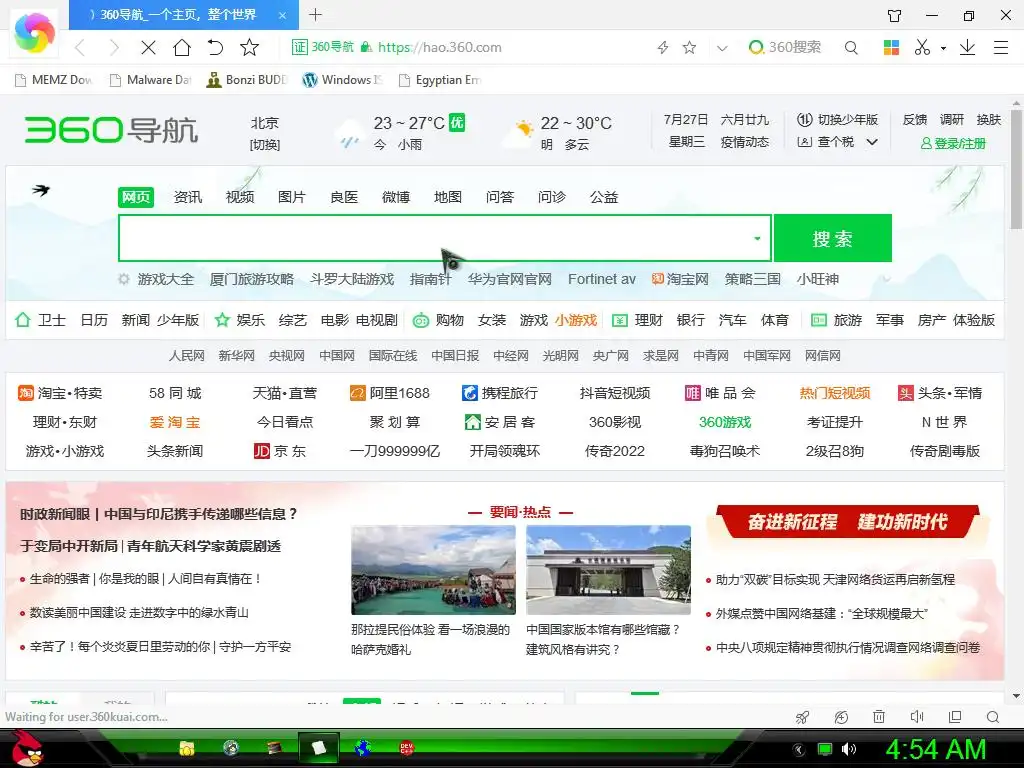Open the 京东 JD site link
1024x768 pixels.
tap(280, 451)
